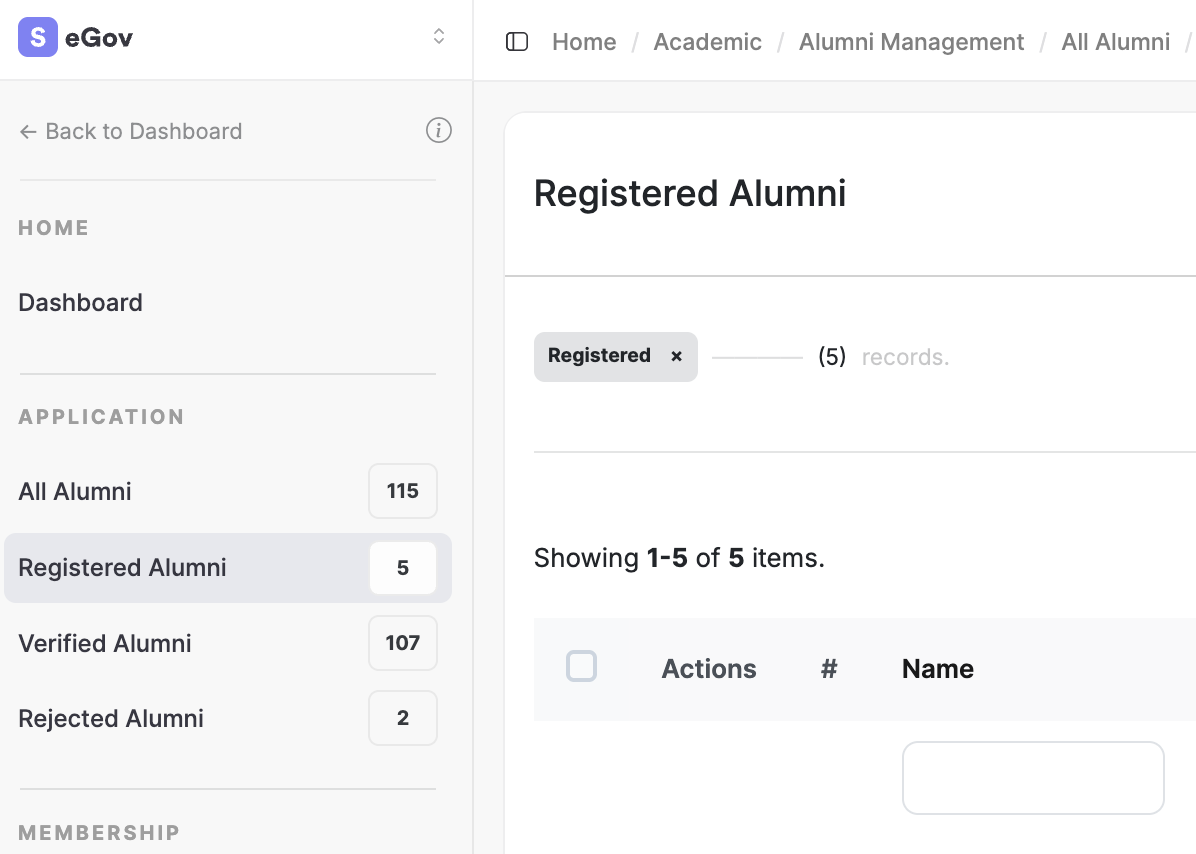Click the # column header
Image resolution: width=1196 pixels, height=854 pixels.
click(828, 669)
